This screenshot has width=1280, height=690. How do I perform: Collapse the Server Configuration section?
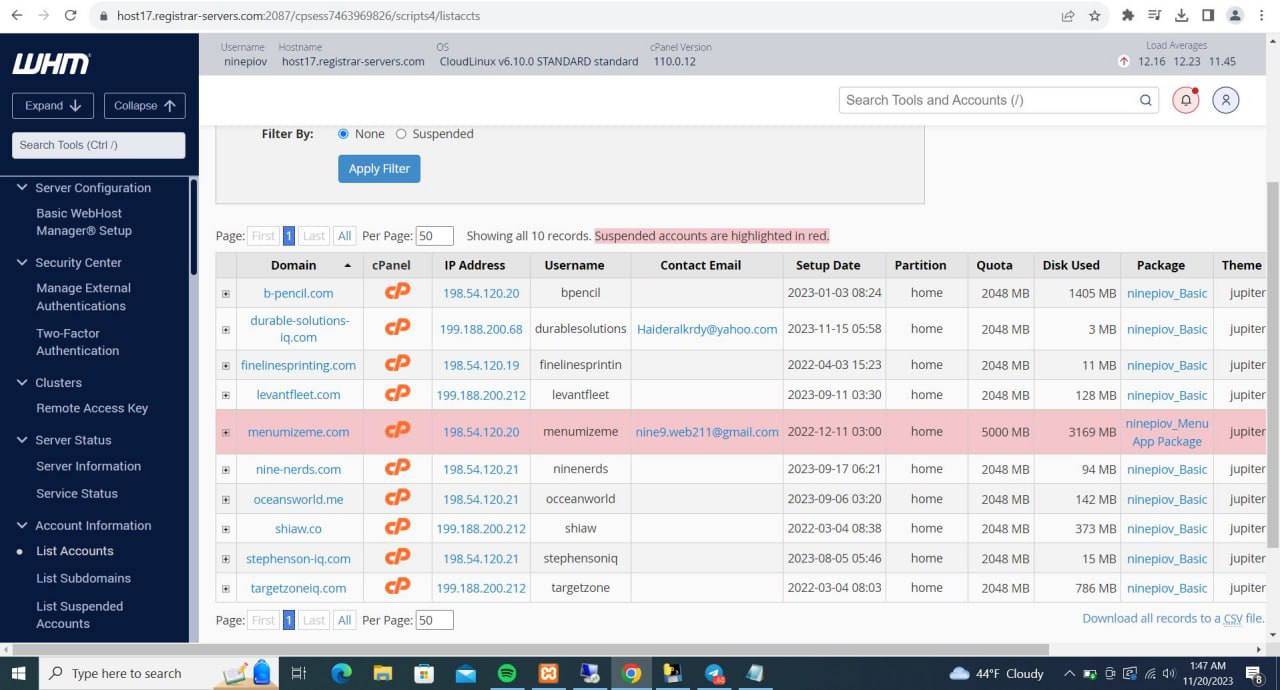click(22, 187)
